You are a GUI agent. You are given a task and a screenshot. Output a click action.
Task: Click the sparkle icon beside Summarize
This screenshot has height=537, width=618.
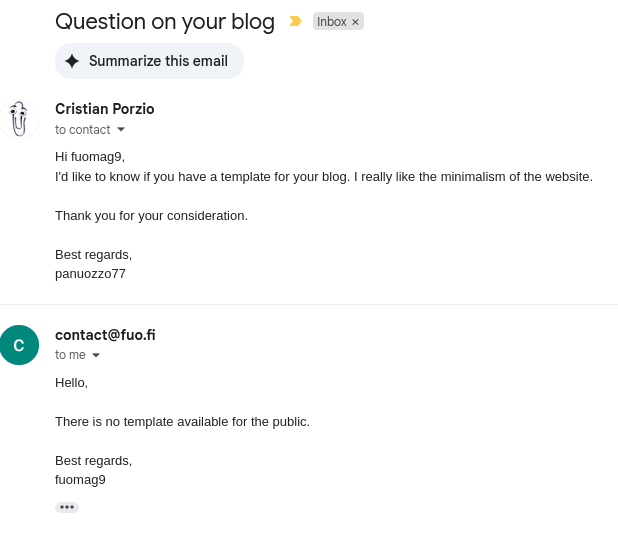(72, 61)
